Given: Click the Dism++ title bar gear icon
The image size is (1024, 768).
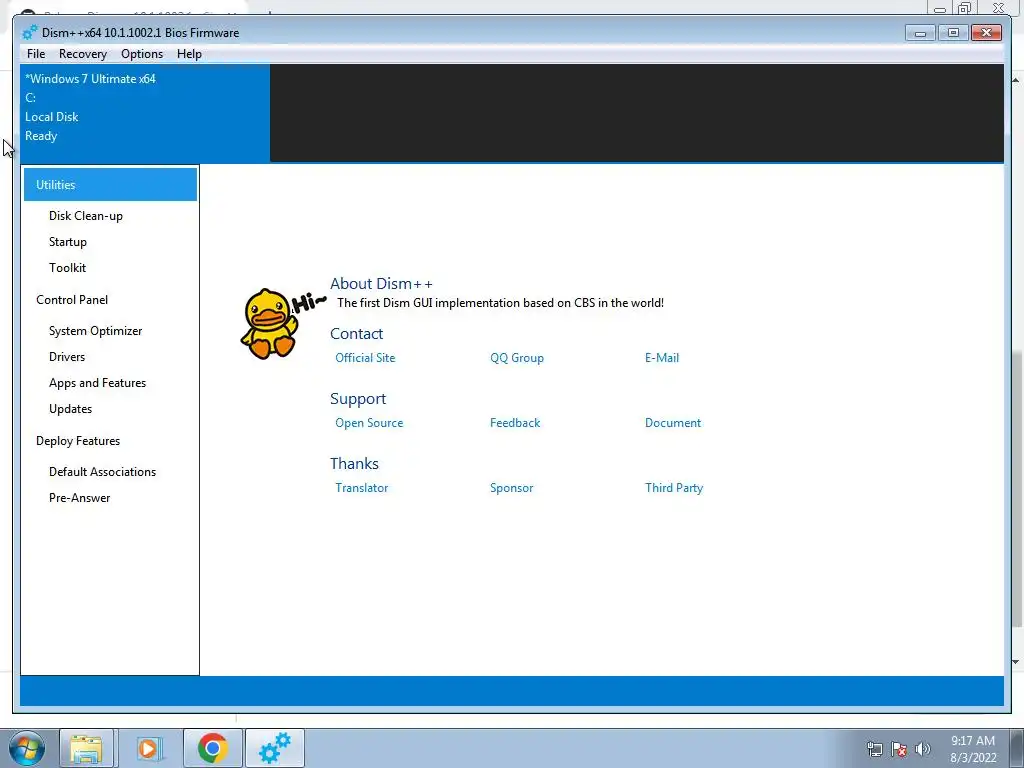Looking at the screenshot, I should point(29,33).
